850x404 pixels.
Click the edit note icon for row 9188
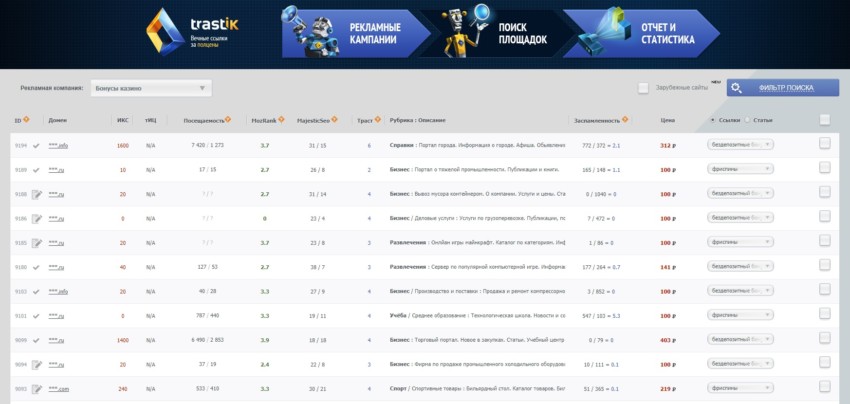tap(37, 194)
